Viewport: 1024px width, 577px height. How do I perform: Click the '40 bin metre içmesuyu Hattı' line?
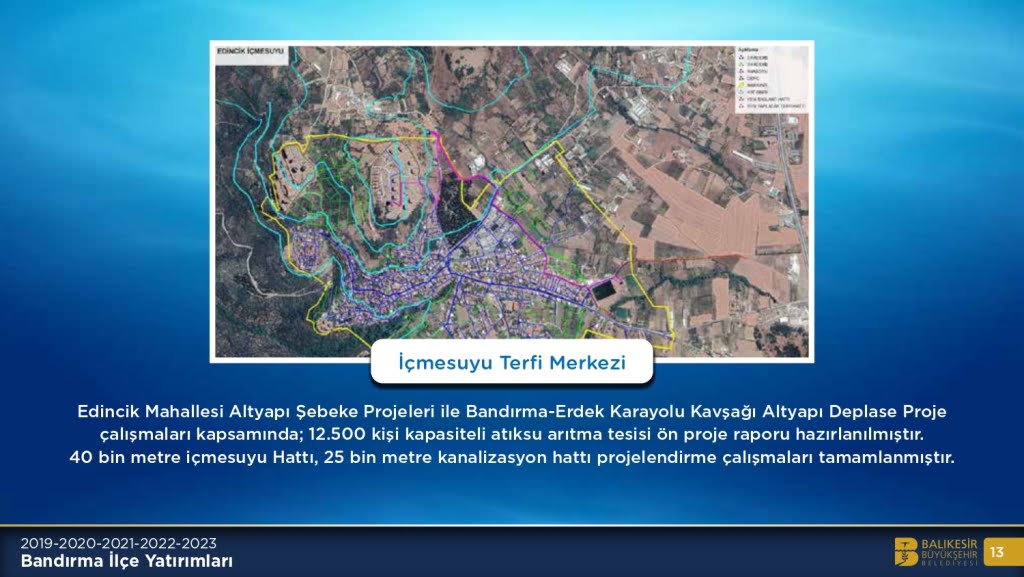point(512,458)
